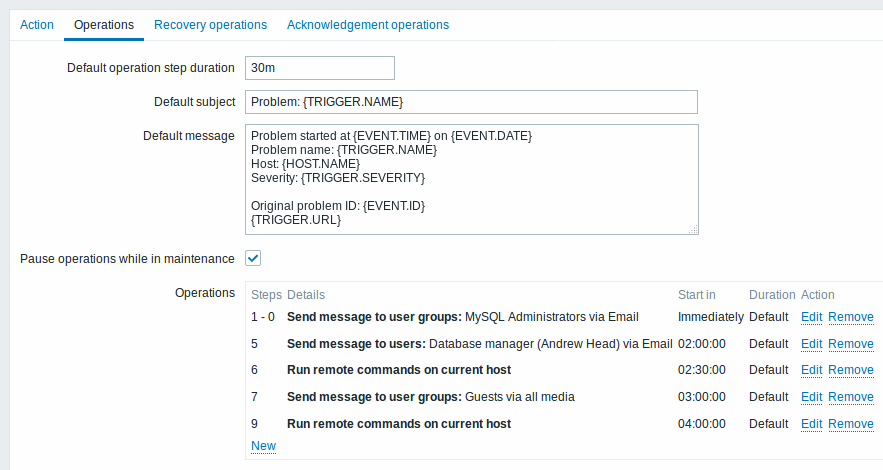883x470 pixels.
Task: Uncheck Pause operations while in maintenance
Action: pos(253,258)
